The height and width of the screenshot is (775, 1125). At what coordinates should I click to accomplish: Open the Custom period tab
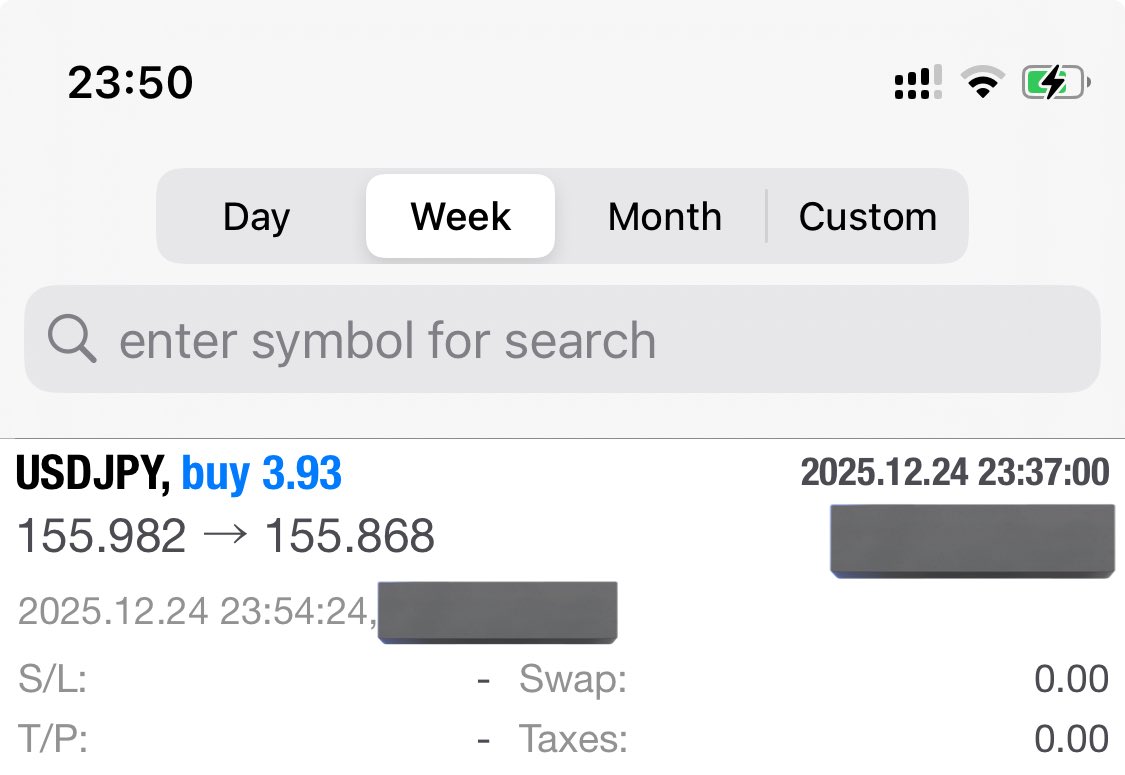[867, 216]
